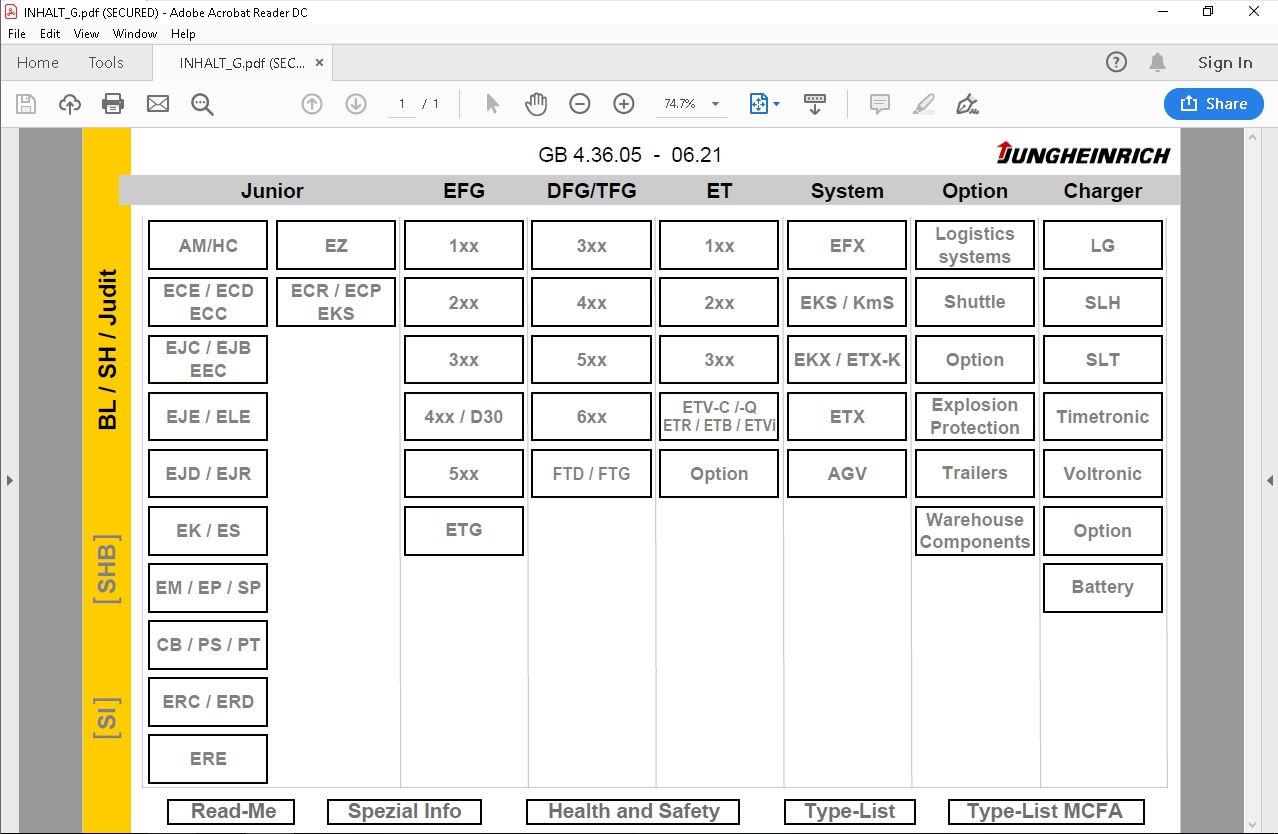Click the Fill and Sign pen icon

pyautogui.click(x=966, y=103)
